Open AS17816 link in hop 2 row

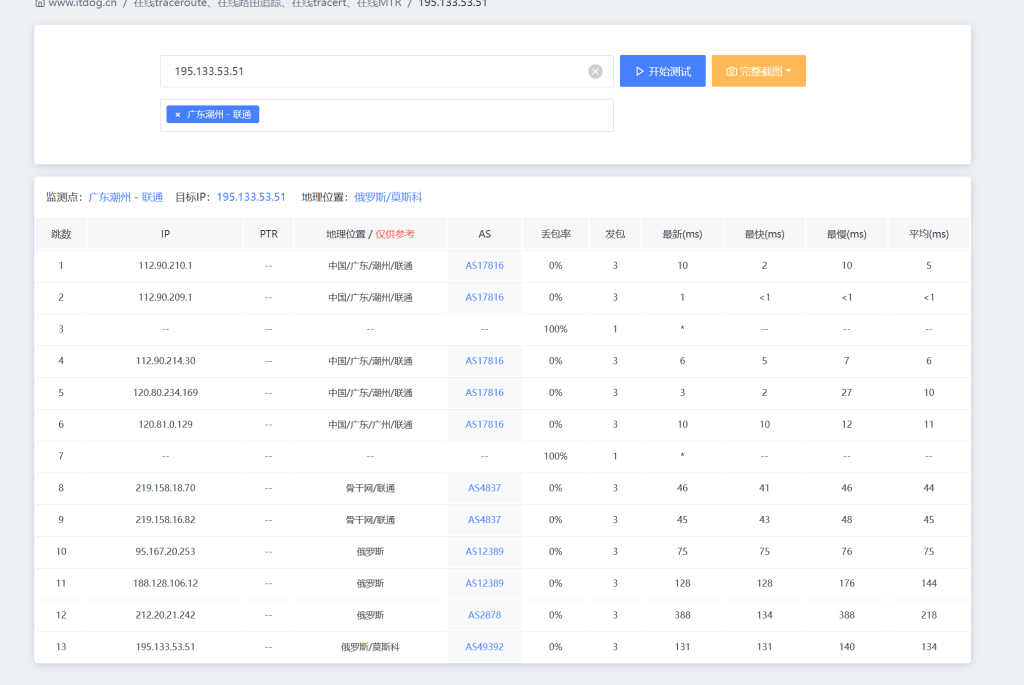(484, 297)
